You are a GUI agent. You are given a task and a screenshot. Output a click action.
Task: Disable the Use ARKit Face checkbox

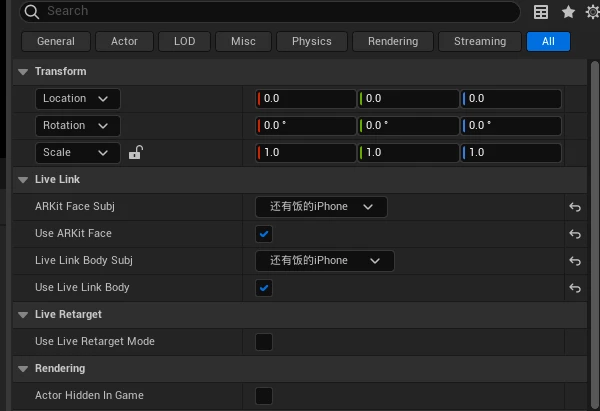264,234
